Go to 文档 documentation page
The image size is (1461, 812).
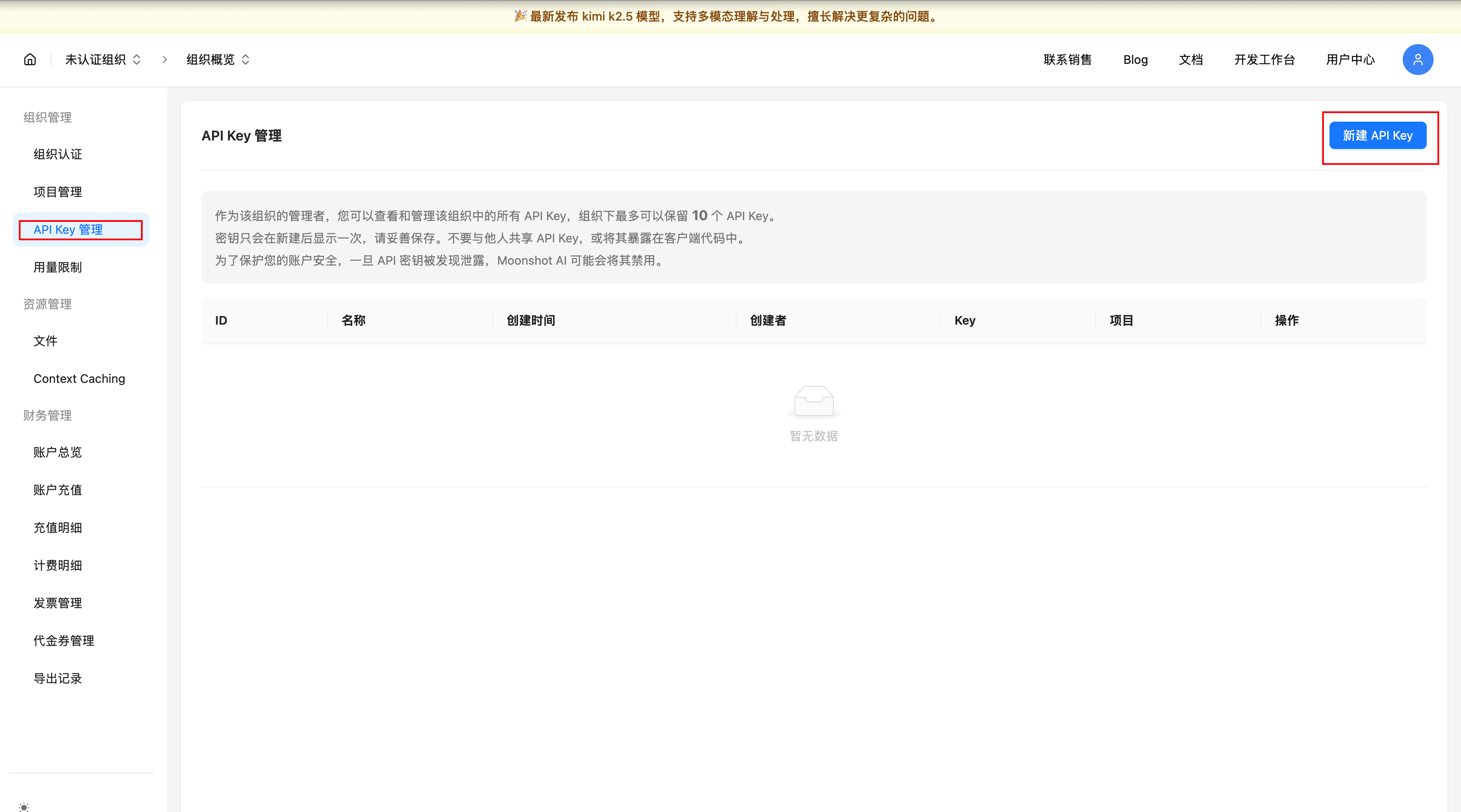click(1191, 60)
